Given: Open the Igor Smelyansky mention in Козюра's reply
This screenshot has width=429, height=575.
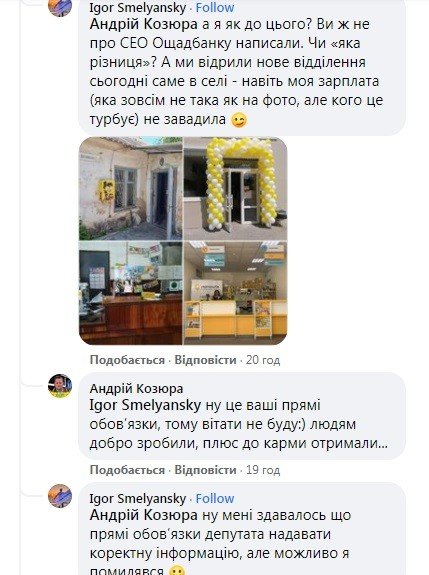Looking at the screenshot, I should (x=145, y=405).
